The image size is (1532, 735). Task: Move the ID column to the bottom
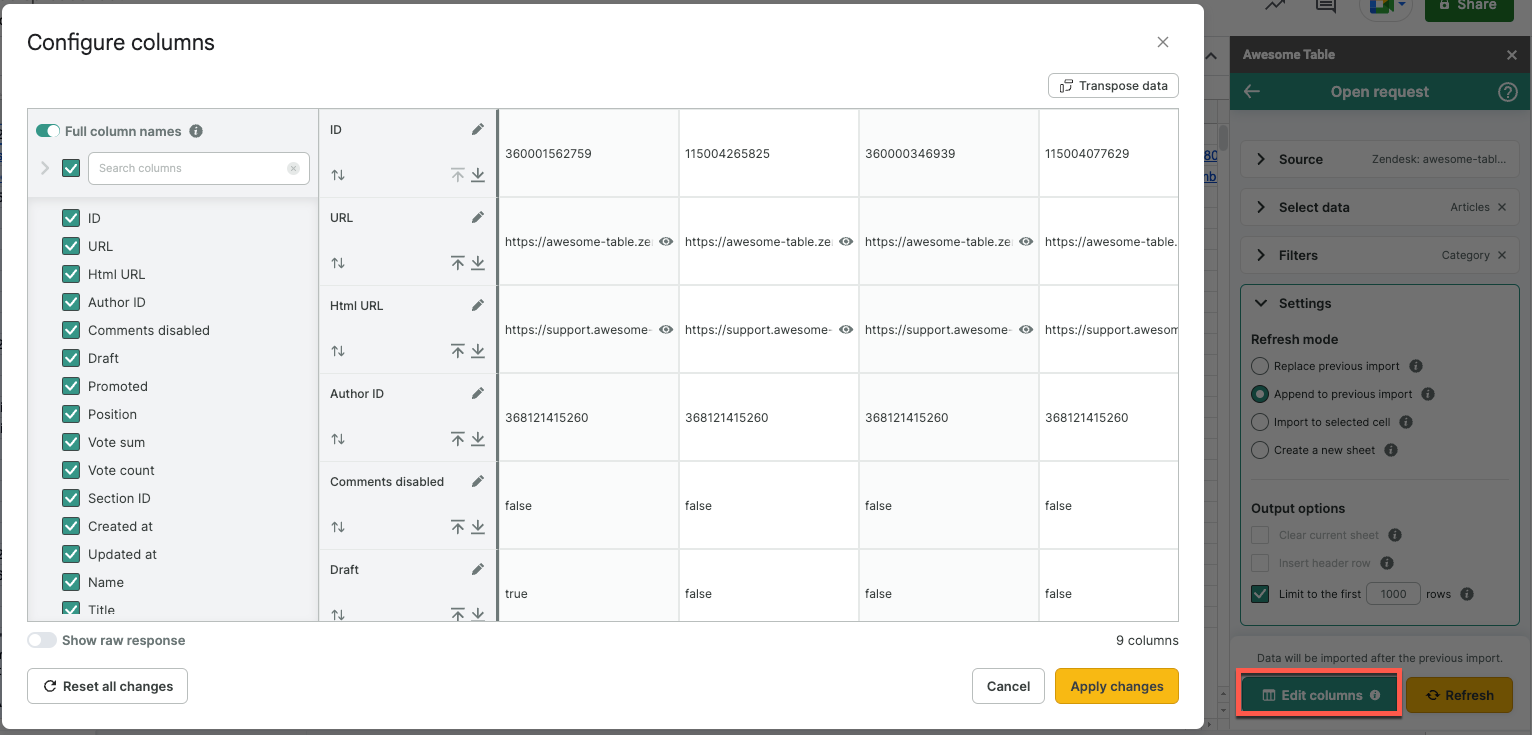[x=478, y=175]
